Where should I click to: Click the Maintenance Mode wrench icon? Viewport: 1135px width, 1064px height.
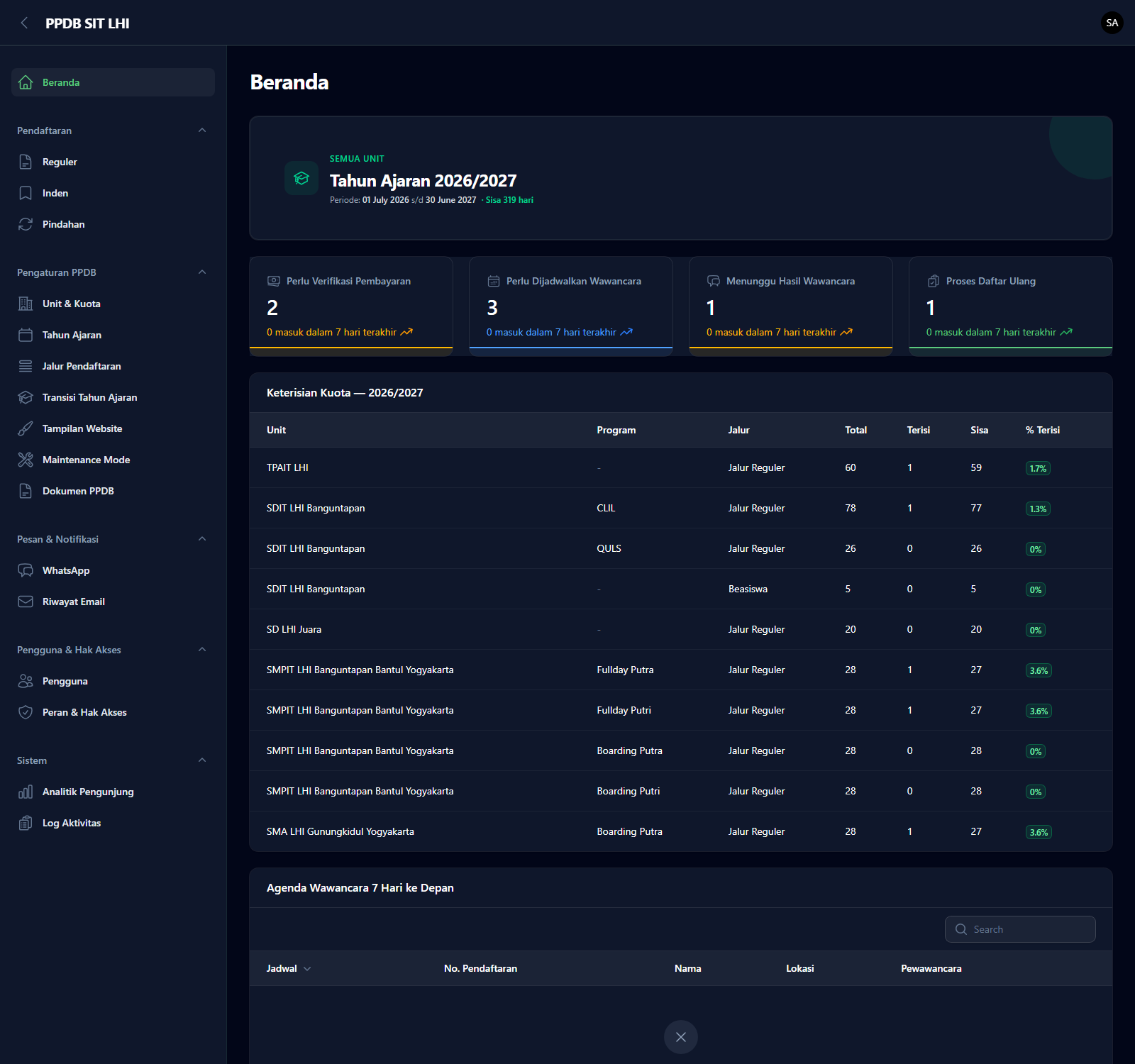coord(26,460)
